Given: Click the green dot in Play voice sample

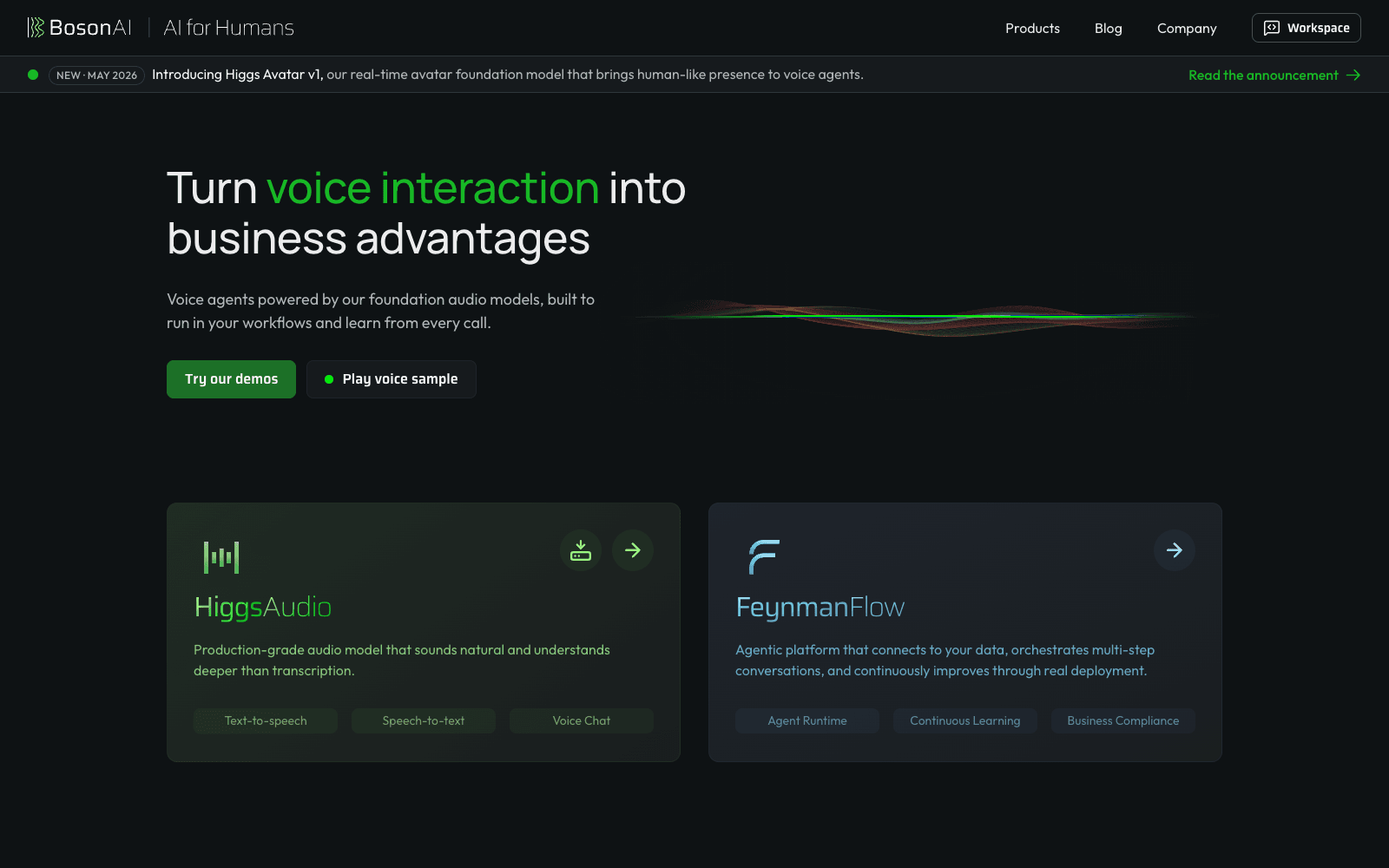Looking at the screenshot, I should (x=329, y=379).
